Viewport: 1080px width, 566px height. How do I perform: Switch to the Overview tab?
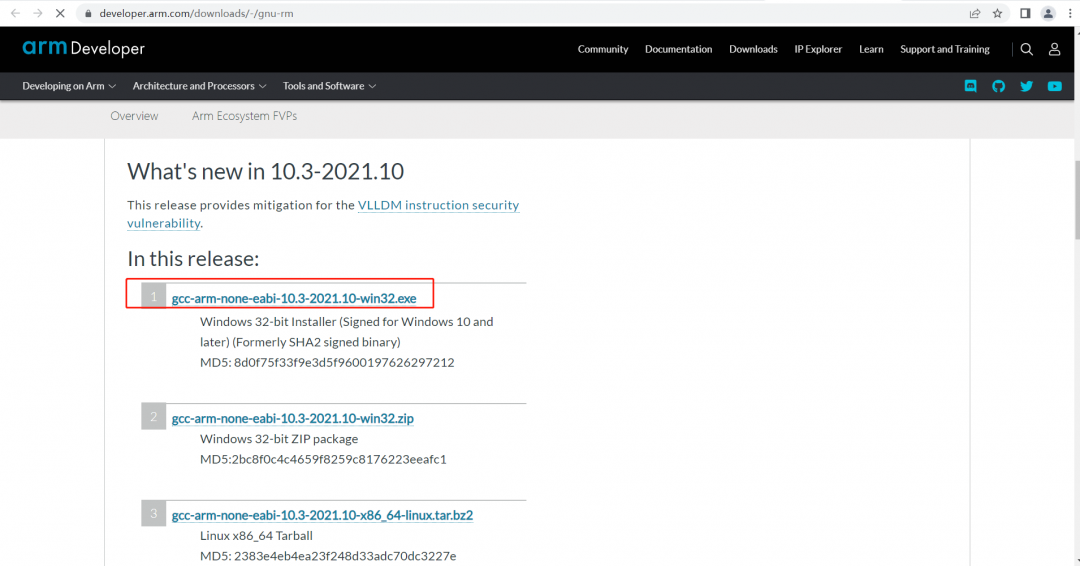(x=134, y=116)
